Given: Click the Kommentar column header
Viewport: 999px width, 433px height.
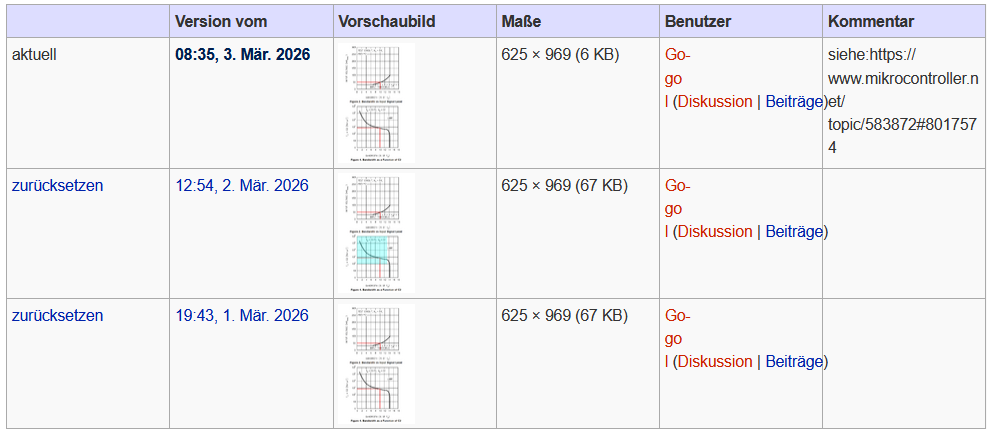Looking at the screenshot, I should pyautogui.click(x=871, y=21).
